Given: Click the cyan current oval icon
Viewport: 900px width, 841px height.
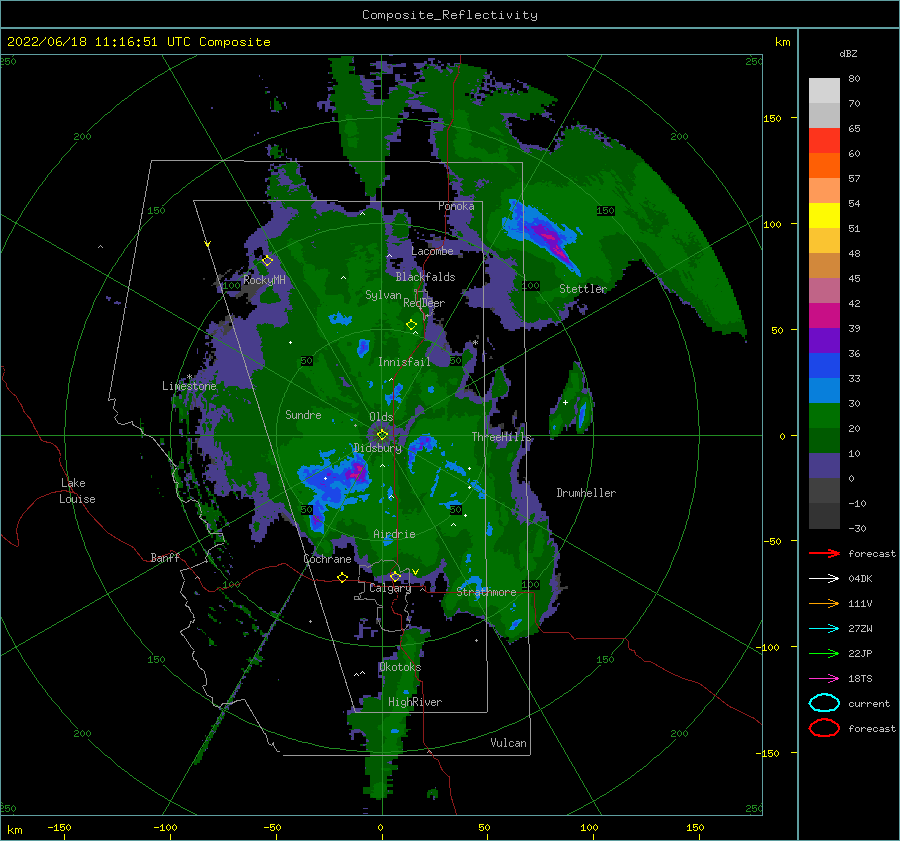Looking at the screenshot, I should point(824,703).
